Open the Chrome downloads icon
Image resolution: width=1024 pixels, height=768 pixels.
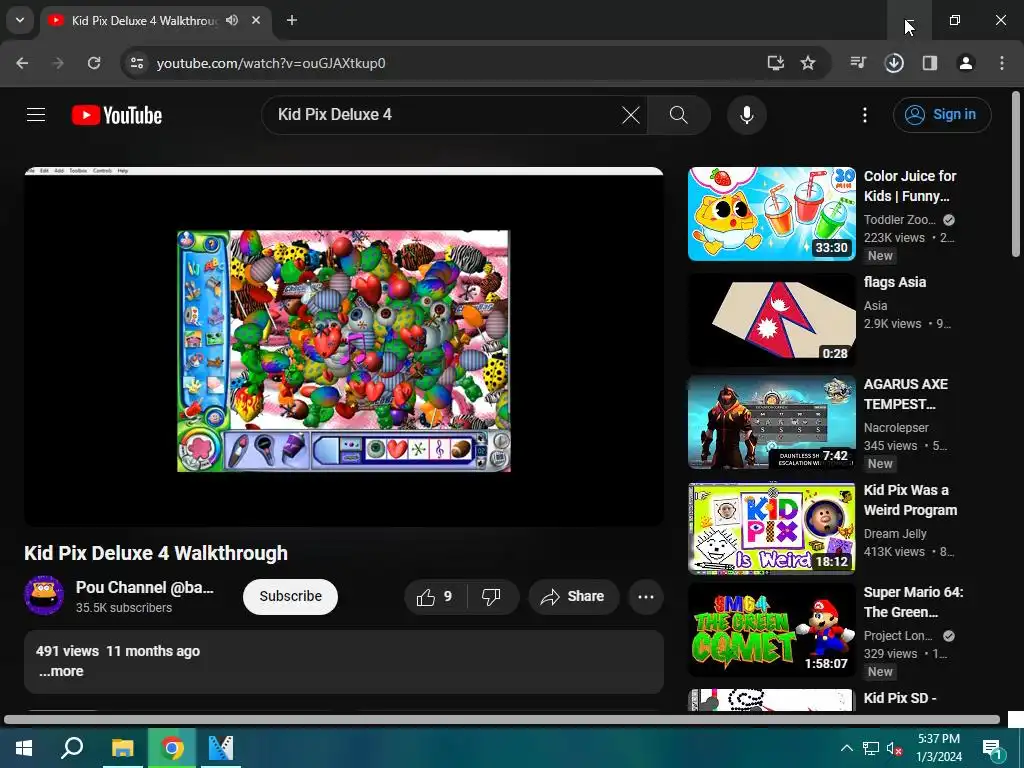click(894, 63)
